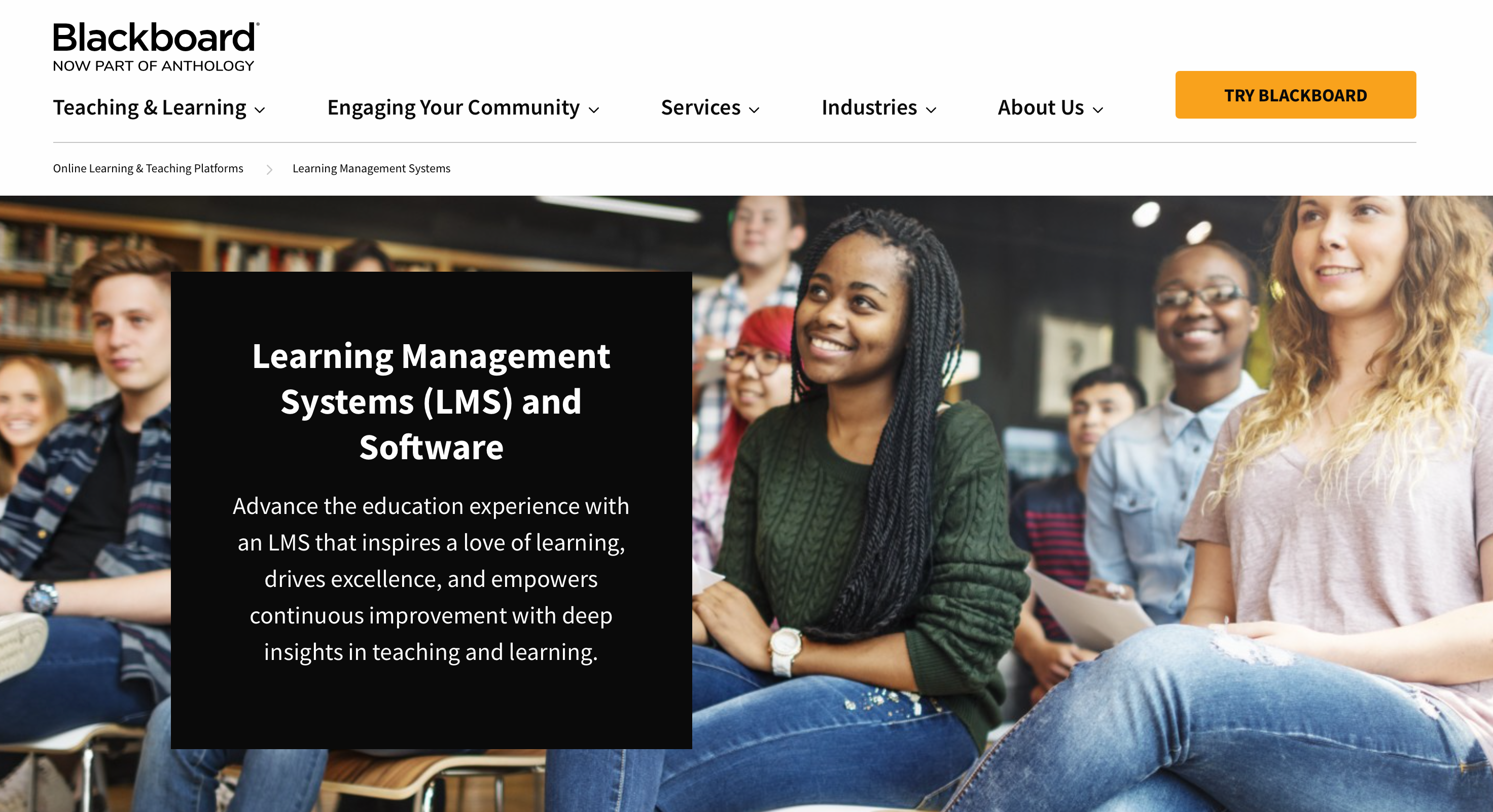The height and width of the screenshot is (812, 1493).
Task: Expand the chevron next to About Us
Action: click(x=1098, y=109)
